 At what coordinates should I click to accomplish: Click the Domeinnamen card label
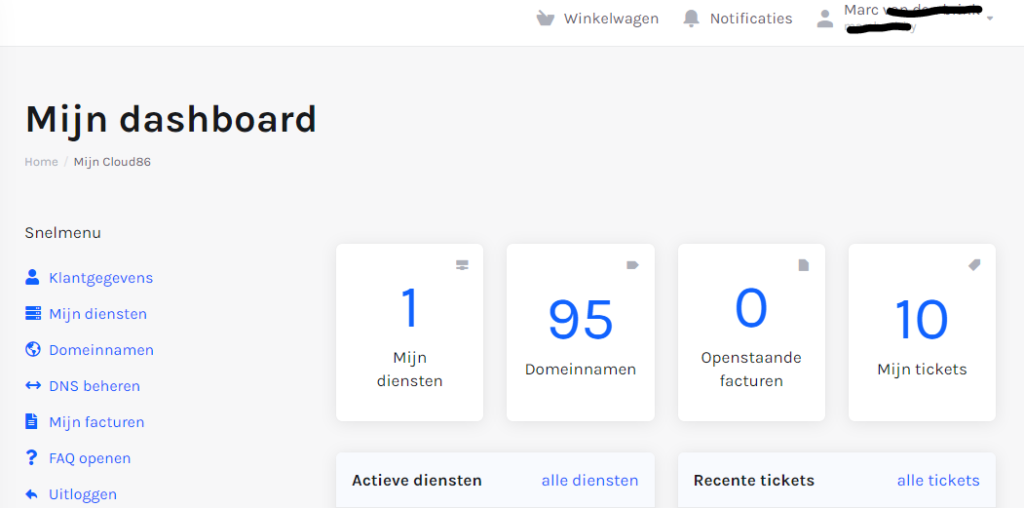pyautogui.click(x=581, y=369)
